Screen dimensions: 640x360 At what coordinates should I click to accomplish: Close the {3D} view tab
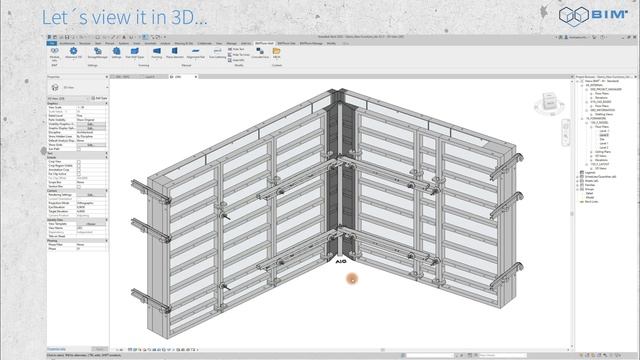pos(196,77)
